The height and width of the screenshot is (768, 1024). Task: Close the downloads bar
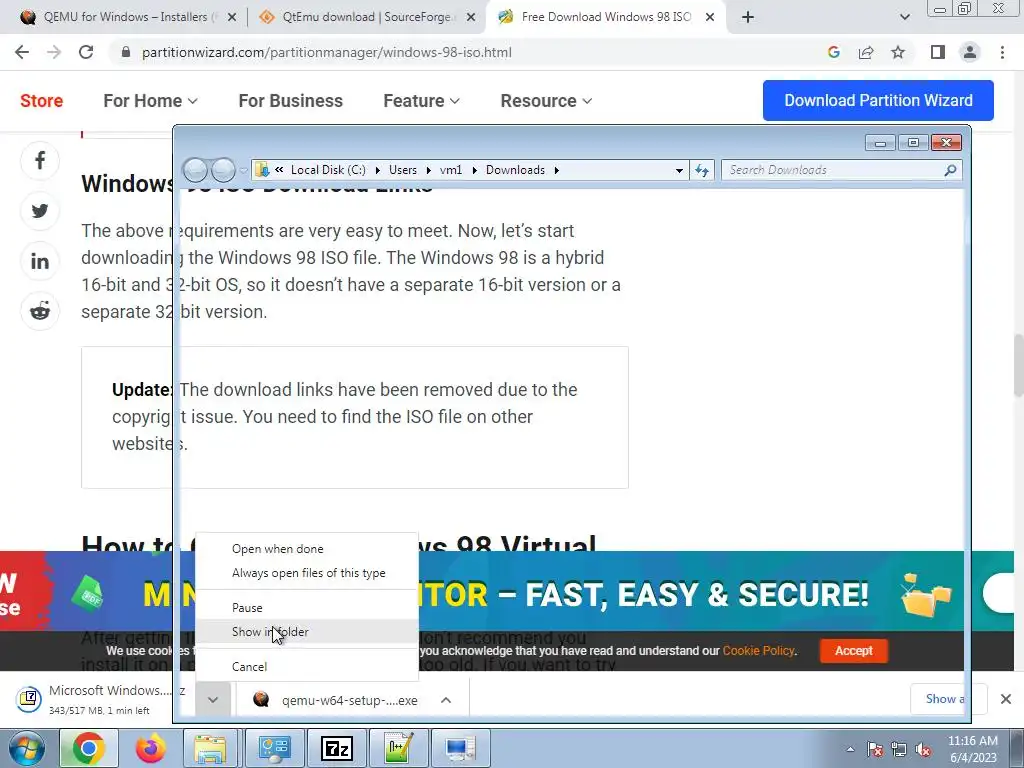[x=1006, y=699]
